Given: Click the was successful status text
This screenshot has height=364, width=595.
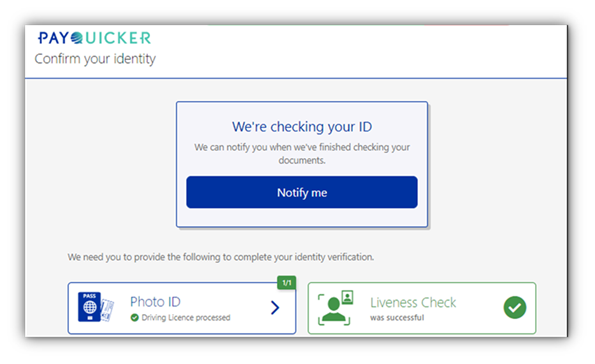Looking at the screenshot, I should coord(397,318).
